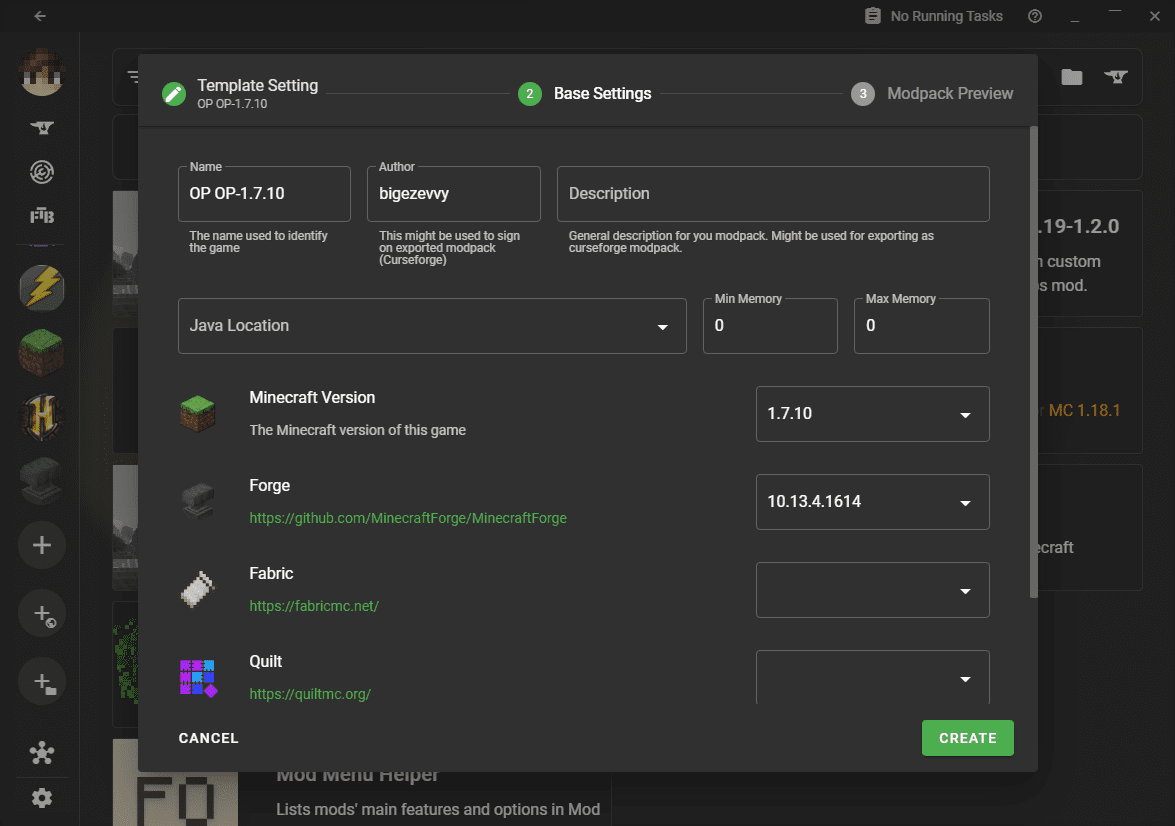
Task: Open the fabricmc.net link
Action: click(314, 606)
